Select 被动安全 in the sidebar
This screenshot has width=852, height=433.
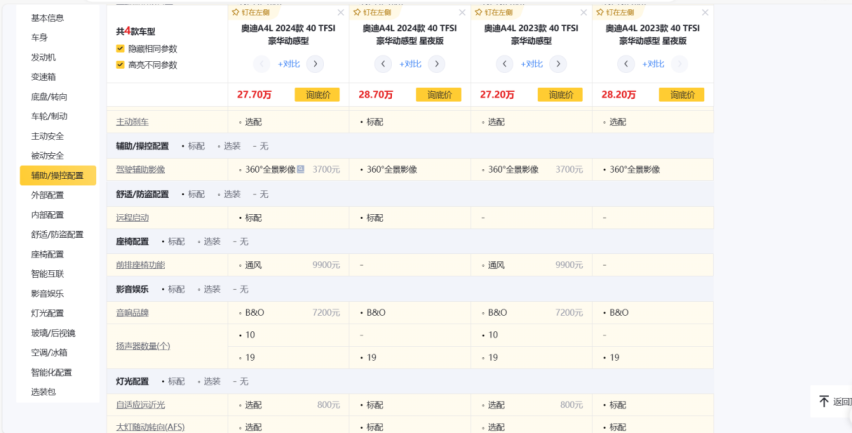47,156
